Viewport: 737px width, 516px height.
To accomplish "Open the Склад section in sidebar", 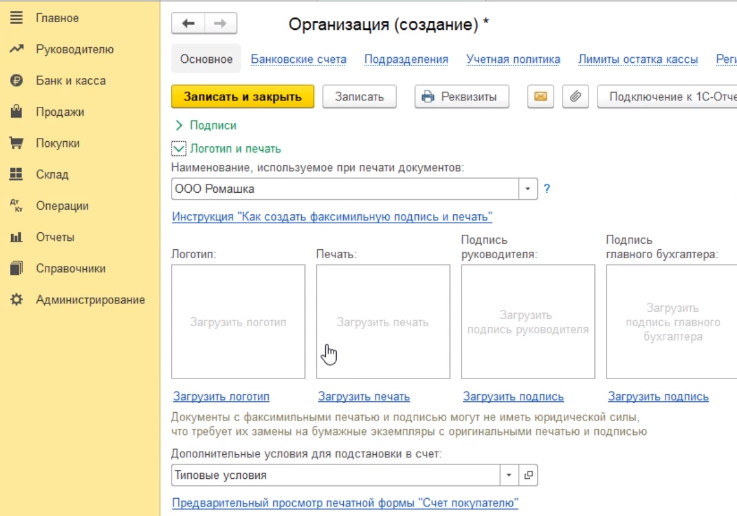I will [x=52, y=174].
